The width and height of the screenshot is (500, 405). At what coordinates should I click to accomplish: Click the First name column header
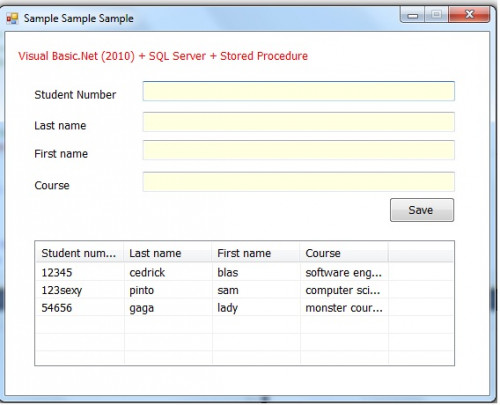pos(256,253)
